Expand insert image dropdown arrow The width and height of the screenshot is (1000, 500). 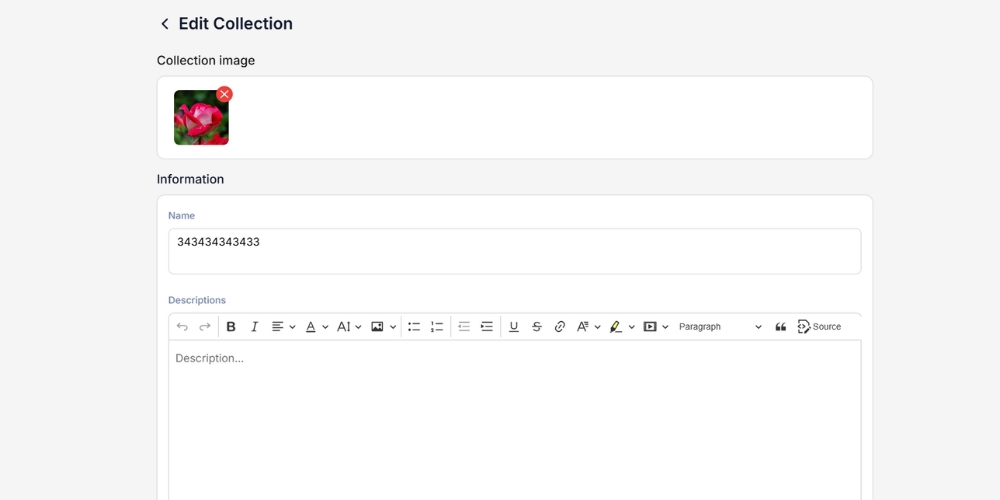click(393, 327)
